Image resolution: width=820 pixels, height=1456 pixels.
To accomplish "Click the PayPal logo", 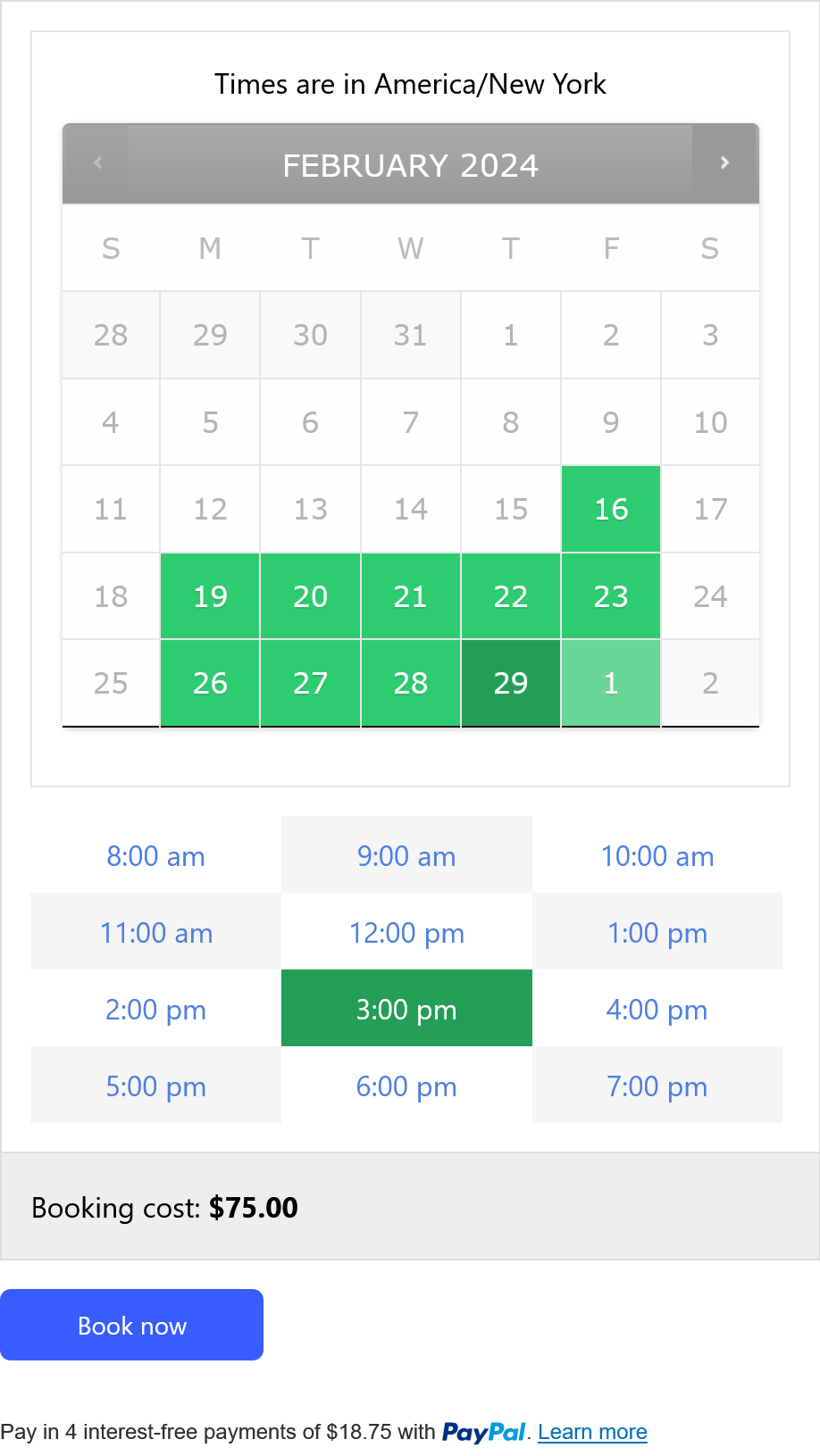I will (x=483, y=1432).
